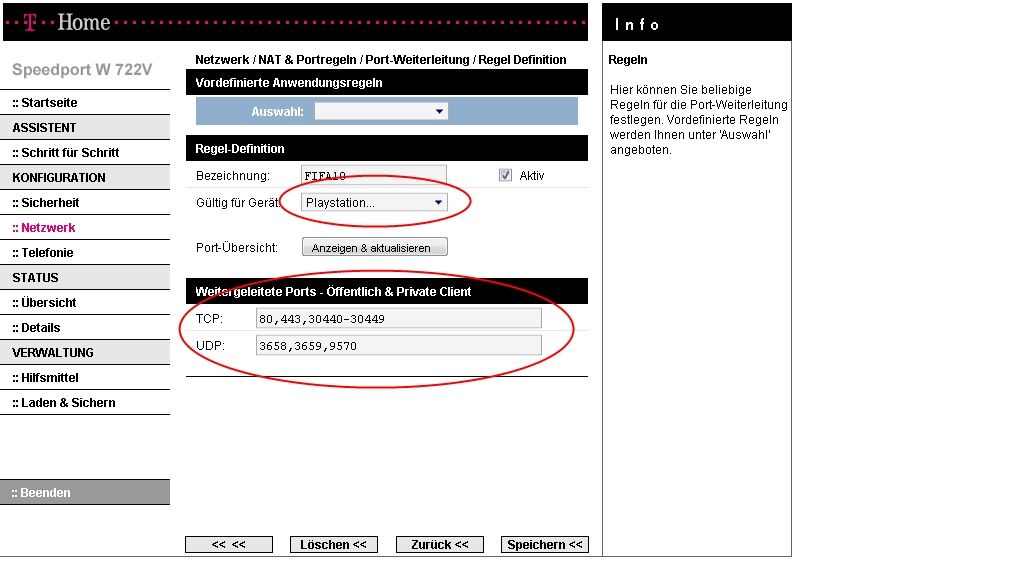Viewport: 1024px width, 567px height.
Task: Click the Speedport W 722V title
Action: (82, 70)
